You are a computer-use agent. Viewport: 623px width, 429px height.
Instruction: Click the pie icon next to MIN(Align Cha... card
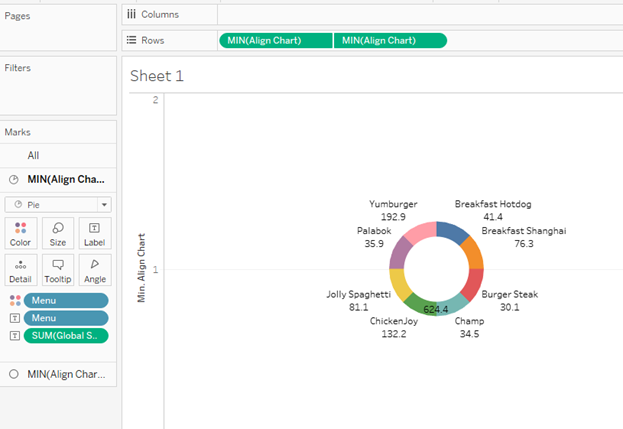coord(14,180)
